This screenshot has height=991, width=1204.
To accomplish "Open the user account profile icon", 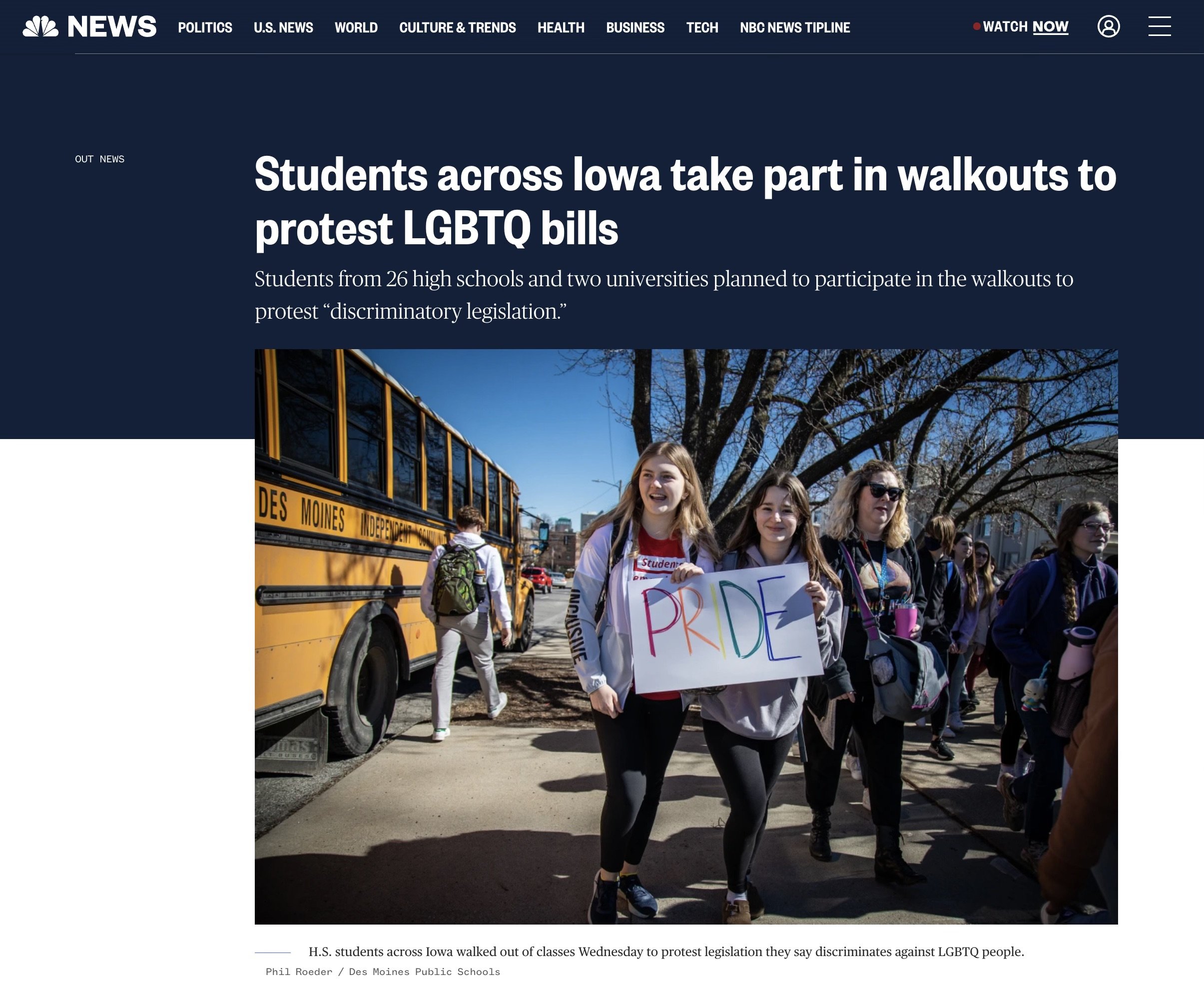I will coord(1108,26).
